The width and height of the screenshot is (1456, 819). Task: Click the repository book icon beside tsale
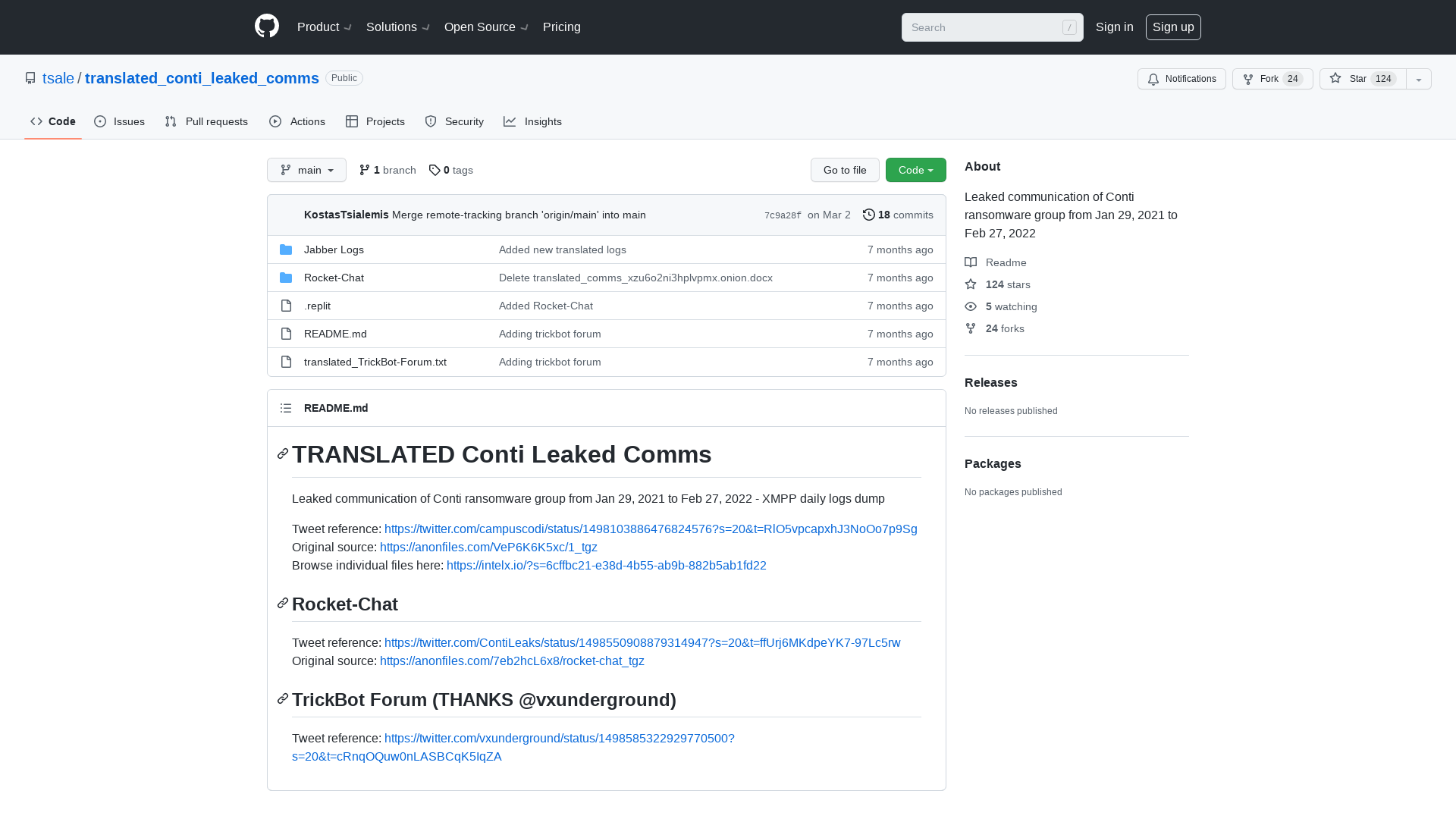(30, 78)
